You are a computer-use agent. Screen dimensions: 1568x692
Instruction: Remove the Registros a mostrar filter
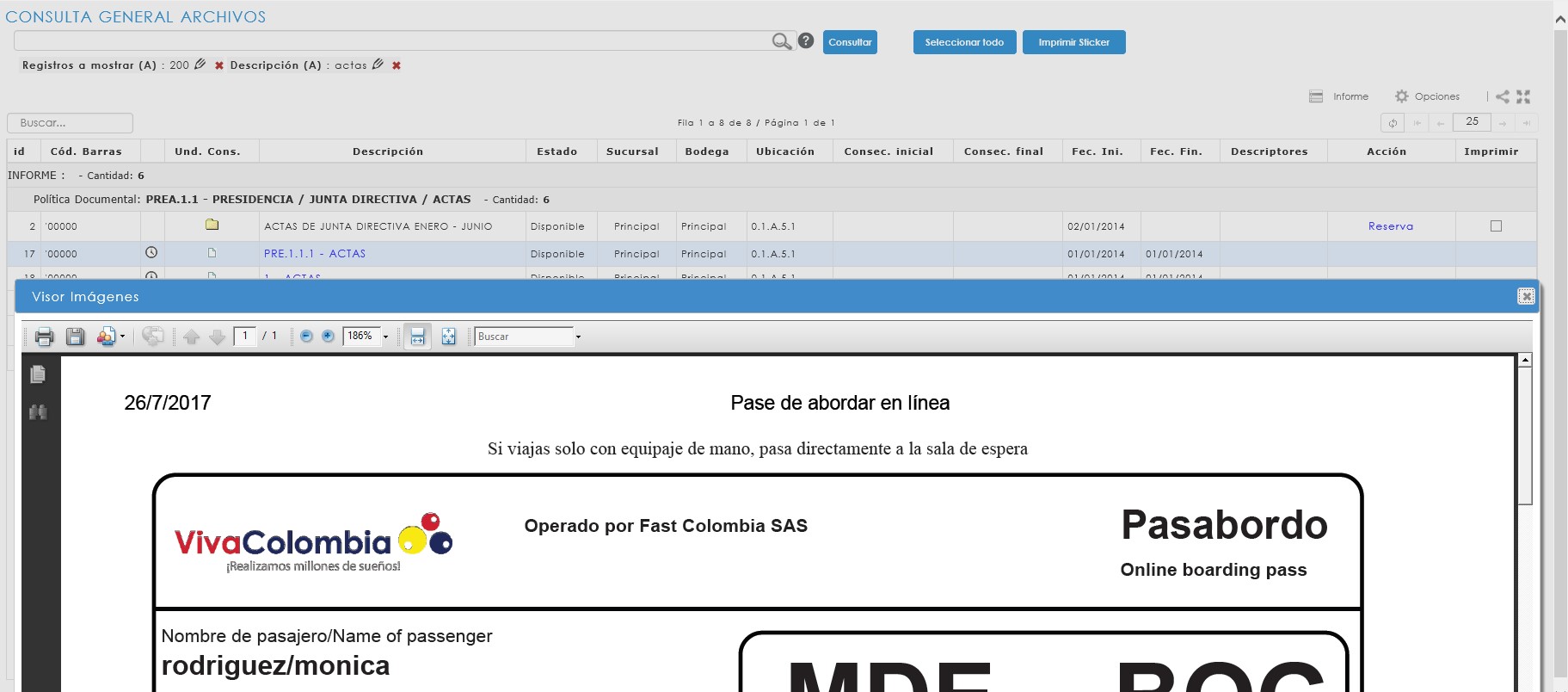tap(219, 65)
